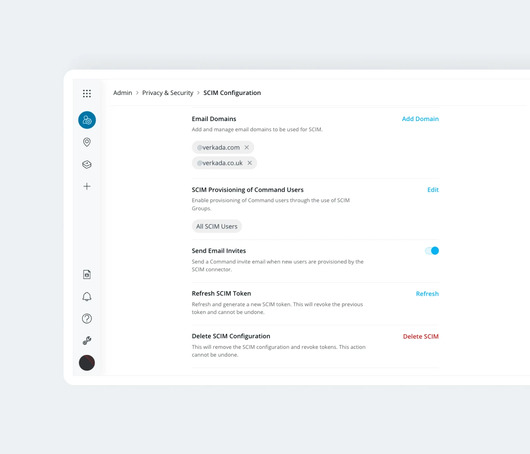The image size is (530, 454).
Task: Remove the @verkada.co.uk domain chip
Action: (x=249, y=163)
